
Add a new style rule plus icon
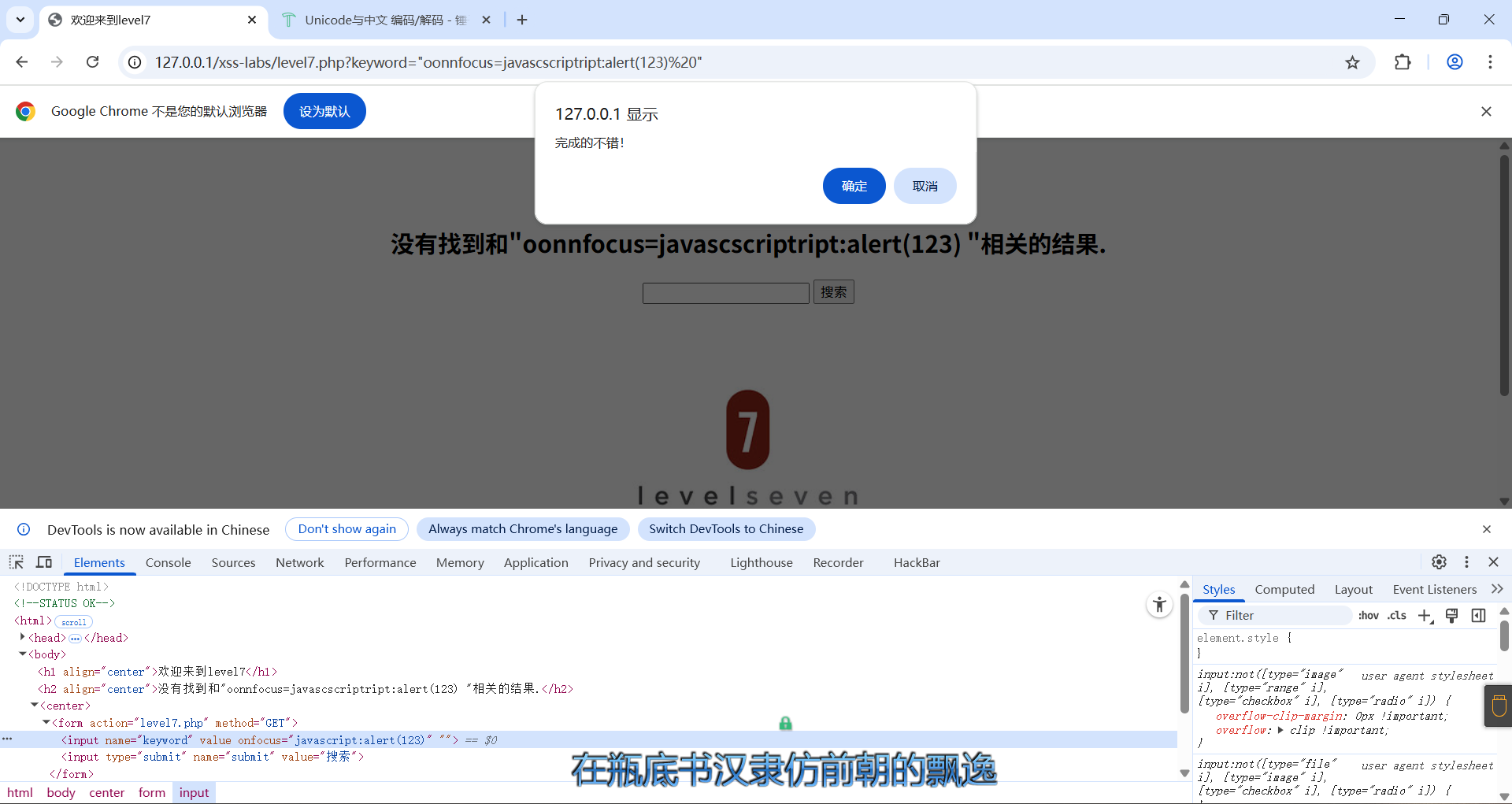(1425, 616)
